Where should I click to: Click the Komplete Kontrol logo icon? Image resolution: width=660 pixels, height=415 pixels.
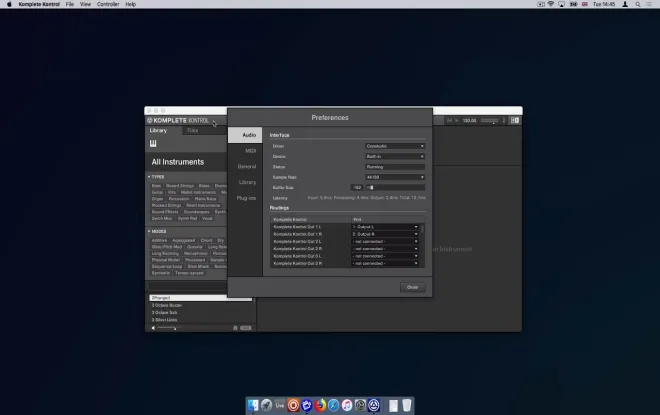point(149,120)
